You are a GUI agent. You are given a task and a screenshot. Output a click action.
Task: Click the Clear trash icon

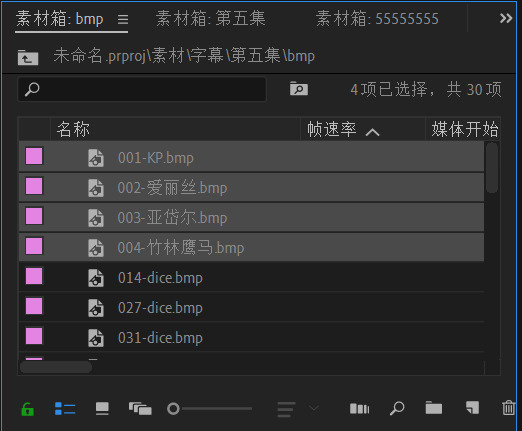509,408
